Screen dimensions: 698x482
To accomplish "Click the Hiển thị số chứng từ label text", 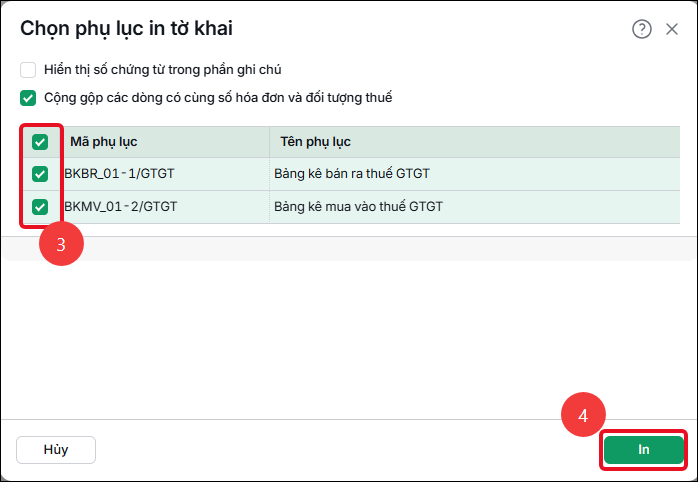I will point(162,70).
